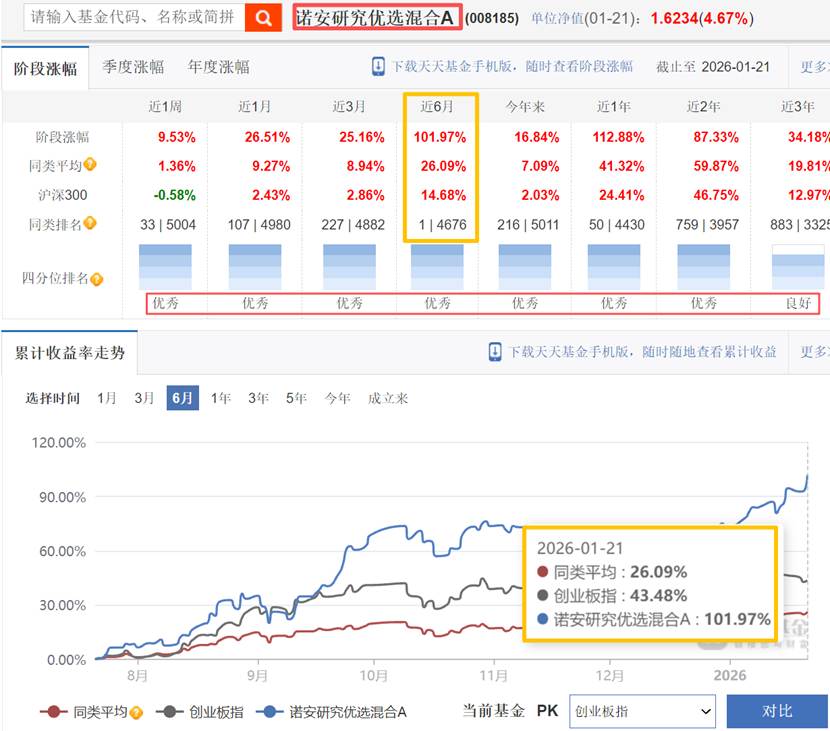Screen dimensions: 830x731
Task: Click the 近1周 quartile ranking bar
Action: 165,267
